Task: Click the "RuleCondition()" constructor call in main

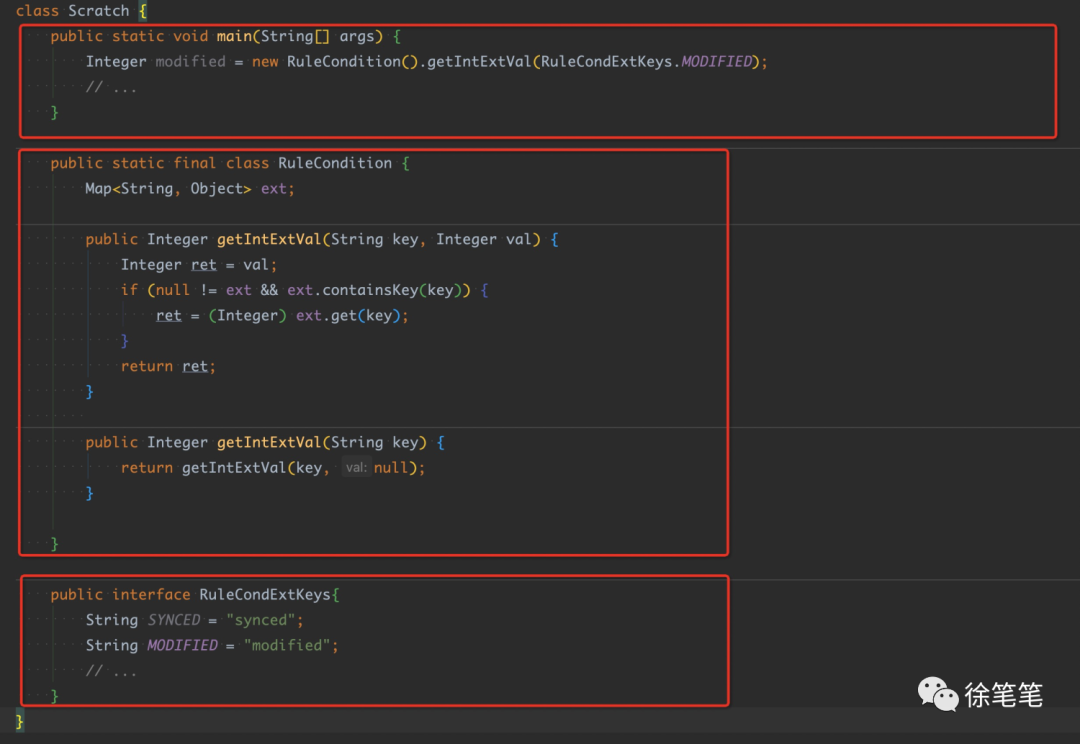Action: pos(352,62)
